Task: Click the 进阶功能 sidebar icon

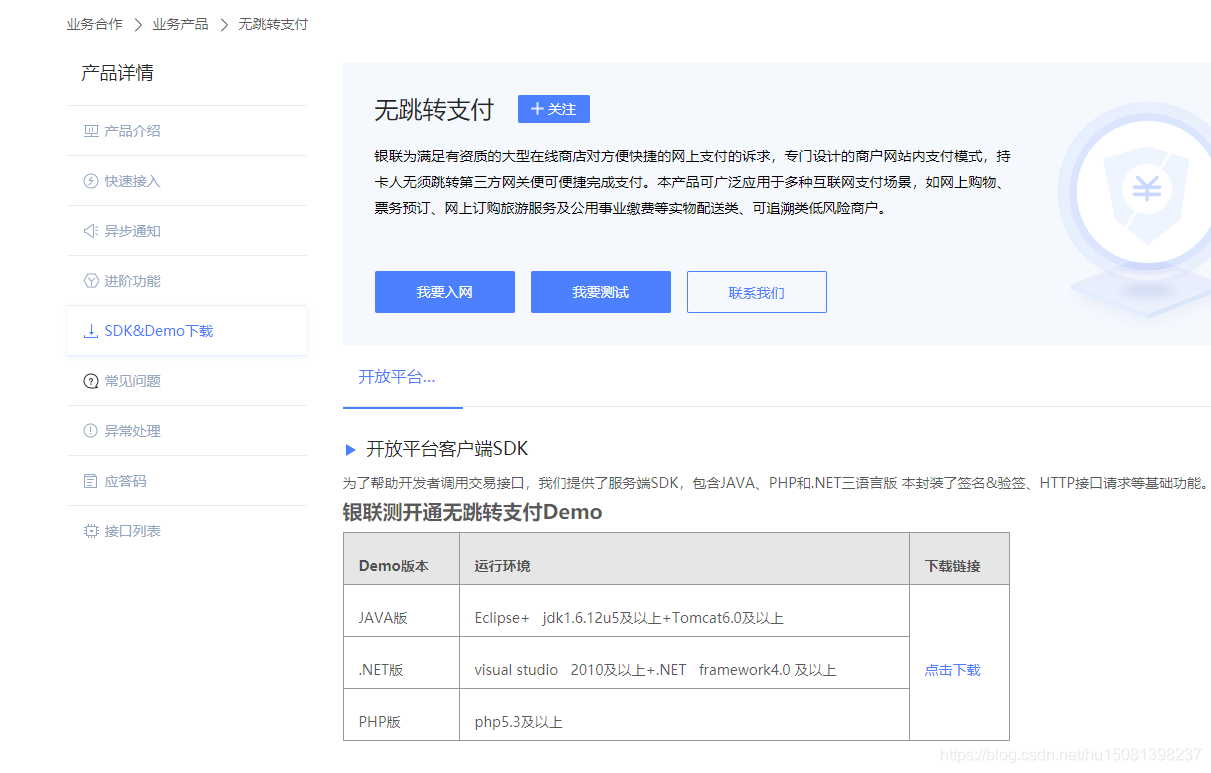Action: pyautogui.click(x=90, y=280)
